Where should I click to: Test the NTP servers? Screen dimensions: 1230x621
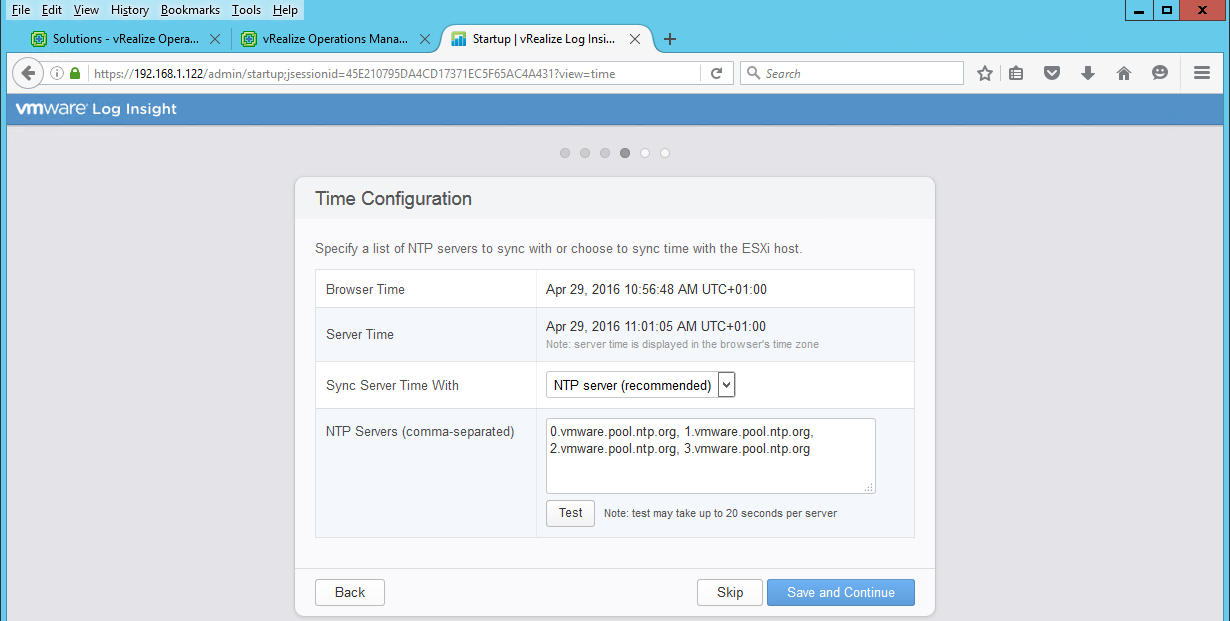click(x=570, y=513)
